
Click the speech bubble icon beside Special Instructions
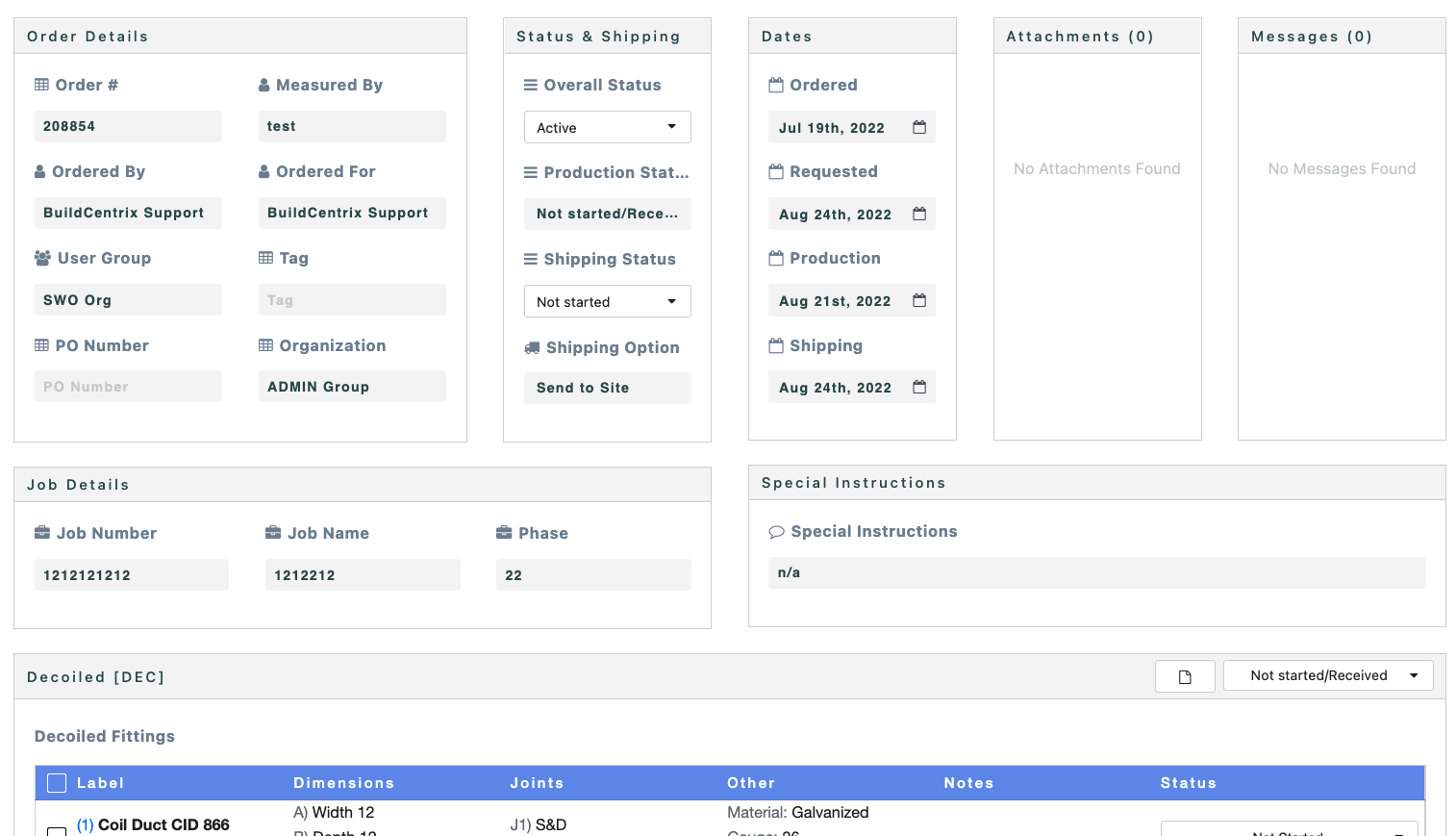pos(777,531)
